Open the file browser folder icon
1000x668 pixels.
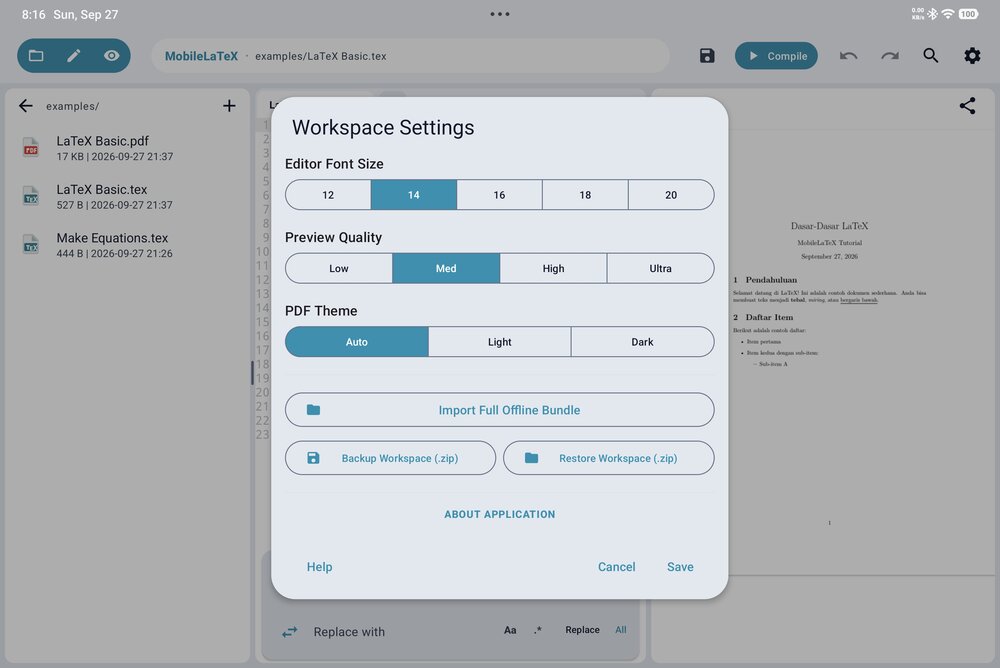coord(36,56)
